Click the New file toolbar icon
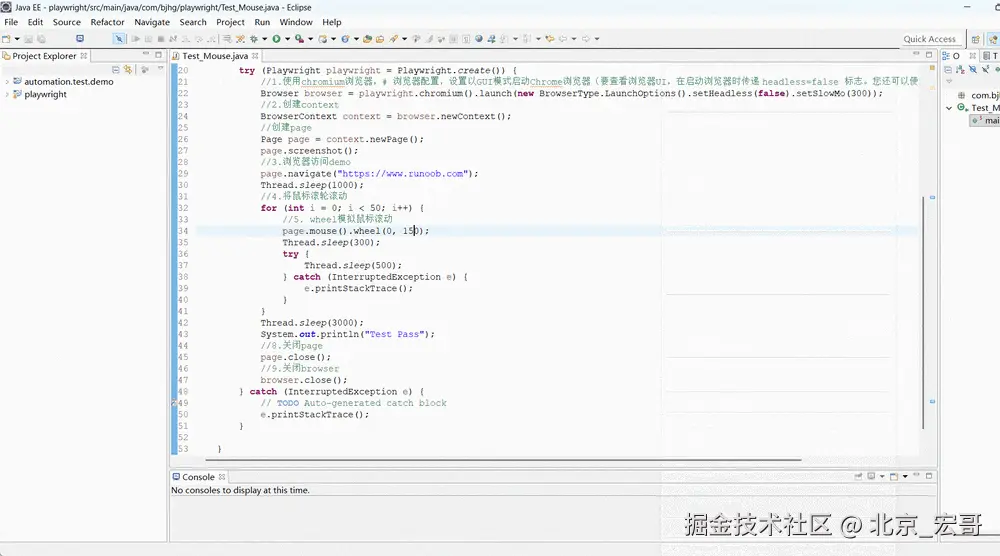The image size is (1000, 556). (6, 39)
